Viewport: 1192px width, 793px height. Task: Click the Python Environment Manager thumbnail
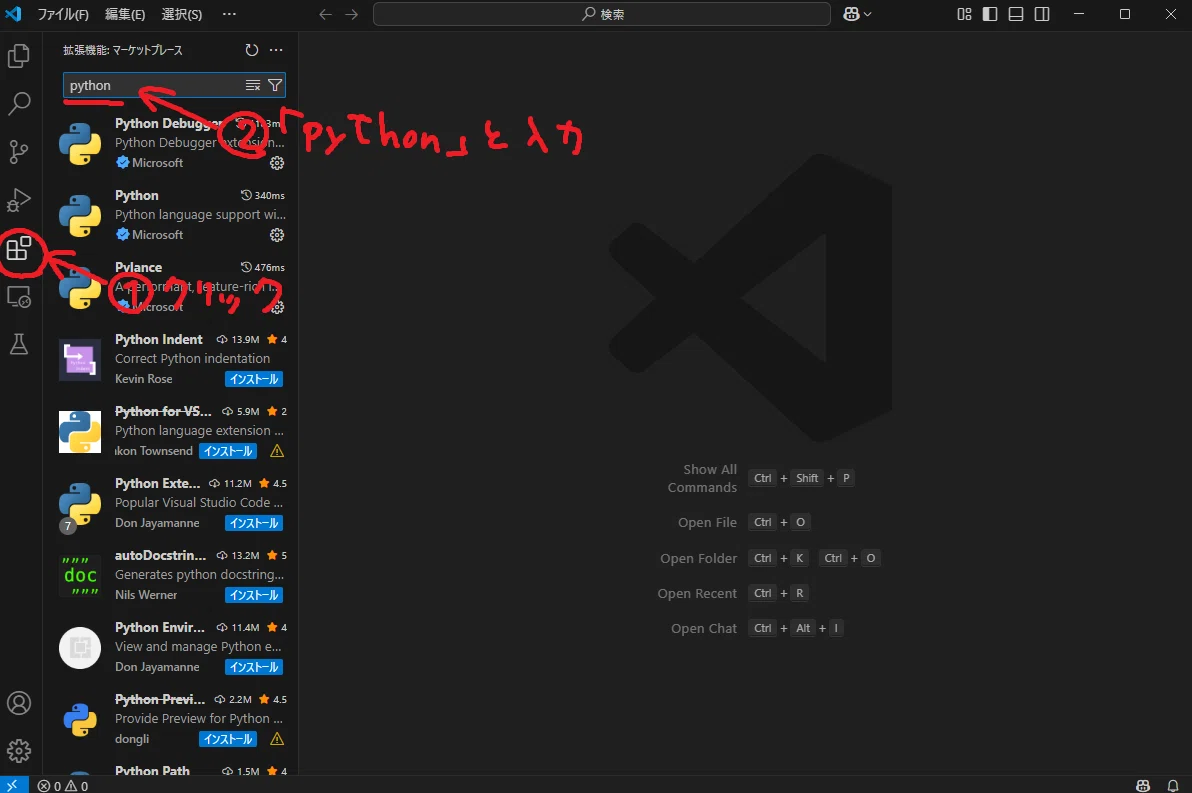[x=80, y=648]
